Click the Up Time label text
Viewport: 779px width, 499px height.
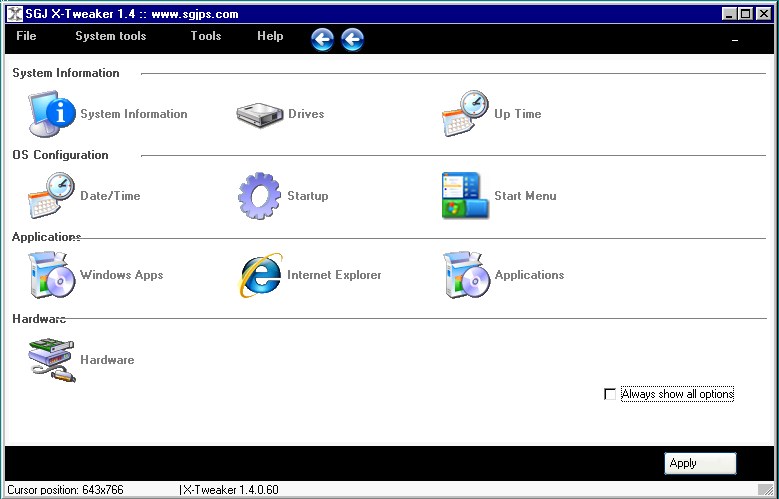(518, 114)
